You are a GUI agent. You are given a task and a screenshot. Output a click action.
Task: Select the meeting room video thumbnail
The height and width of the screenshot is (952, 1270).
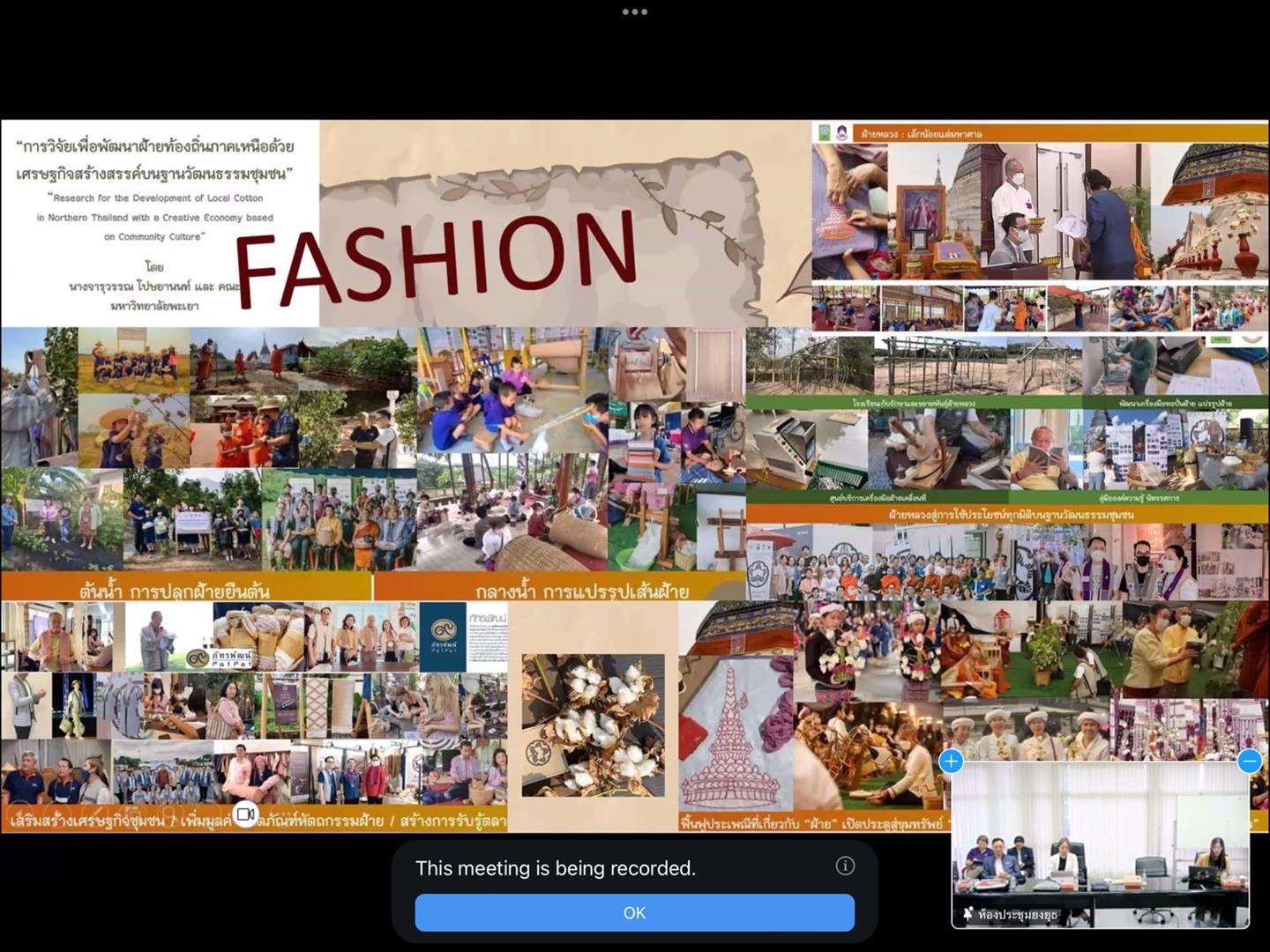click(1100, 844)
